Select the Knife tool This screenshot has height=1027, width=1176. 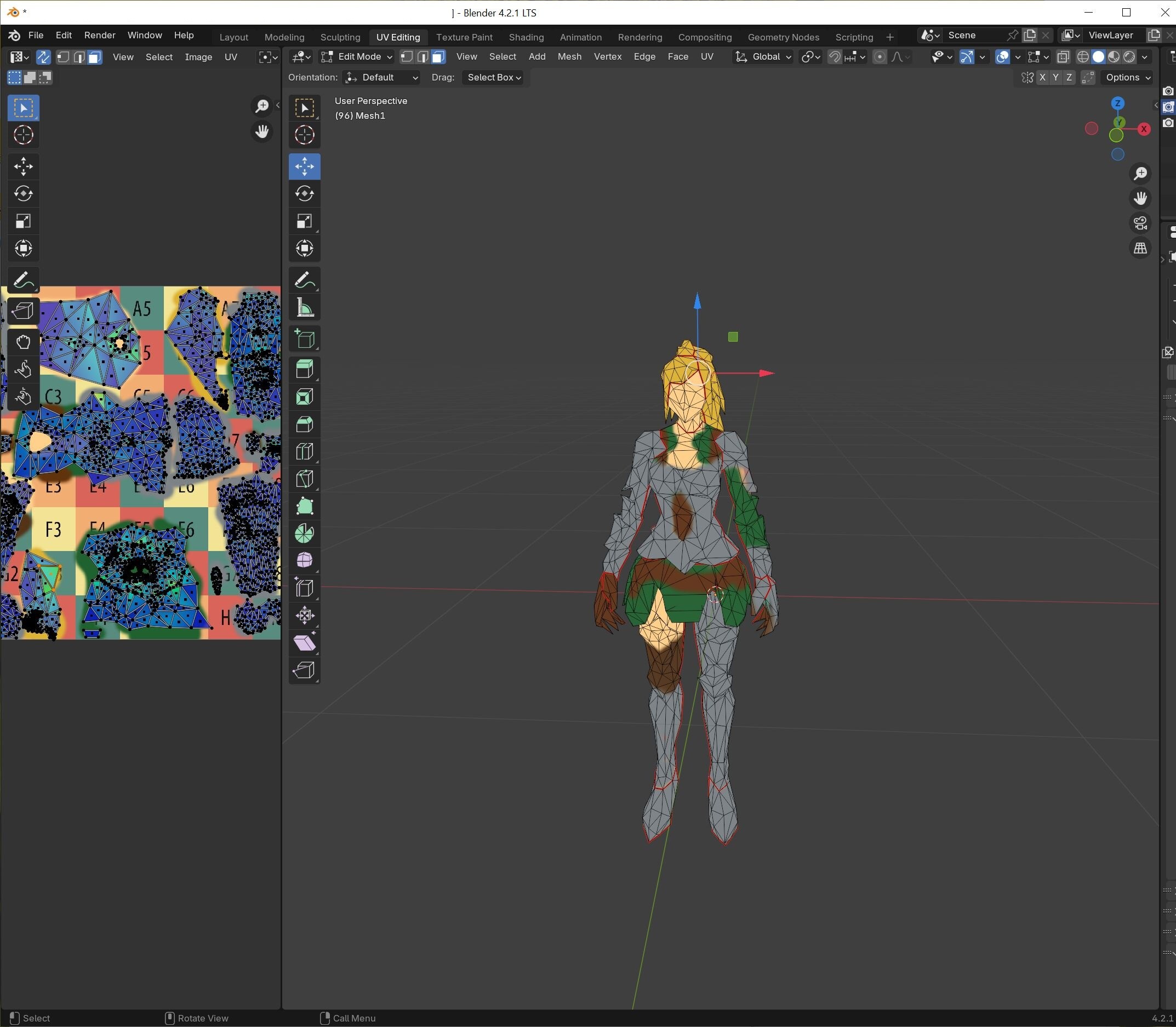tap(305, 479)
